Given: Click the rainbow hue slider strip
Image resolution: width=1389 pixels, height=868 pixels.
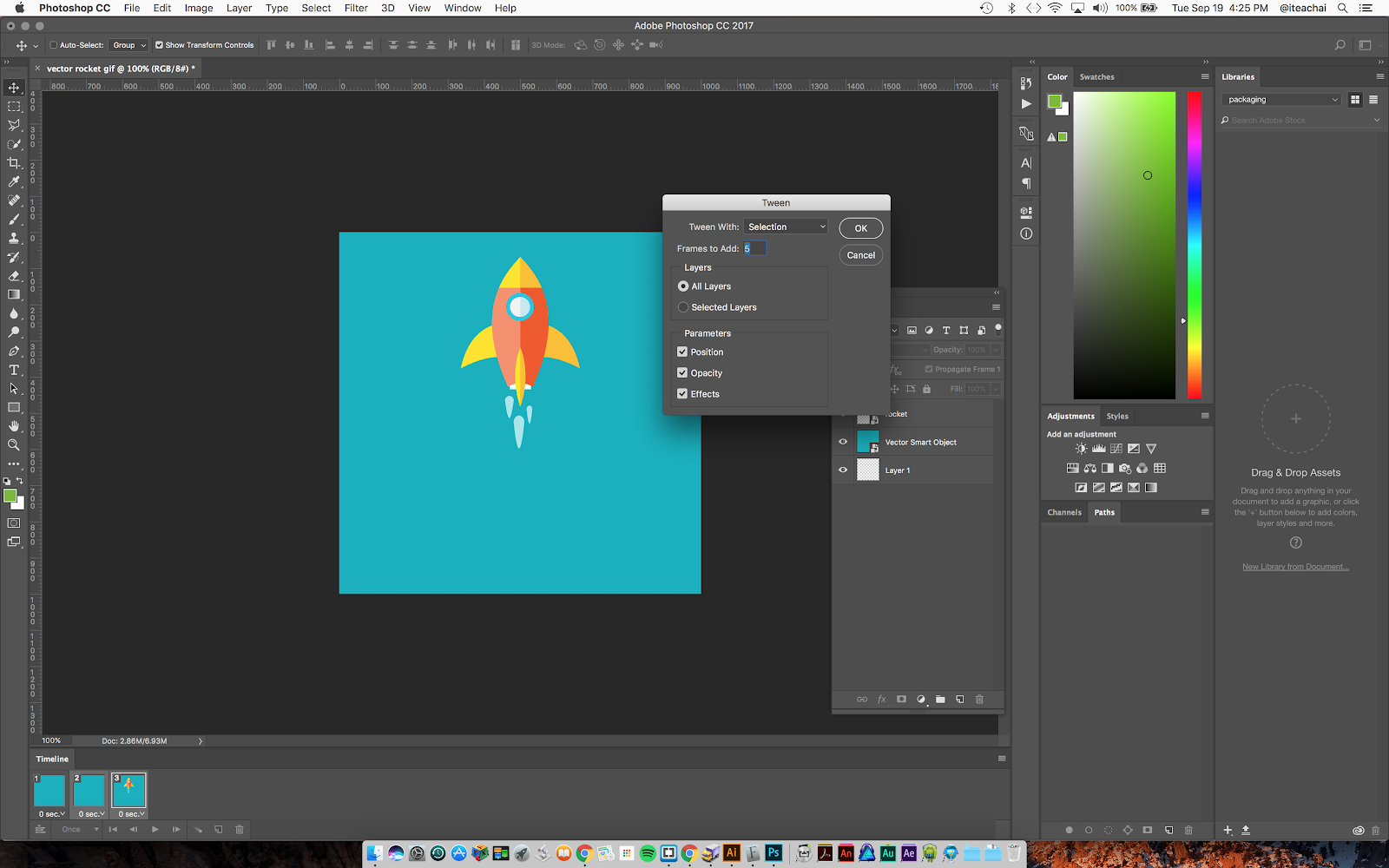Looking at the screenshot, I should point(1195,245).
